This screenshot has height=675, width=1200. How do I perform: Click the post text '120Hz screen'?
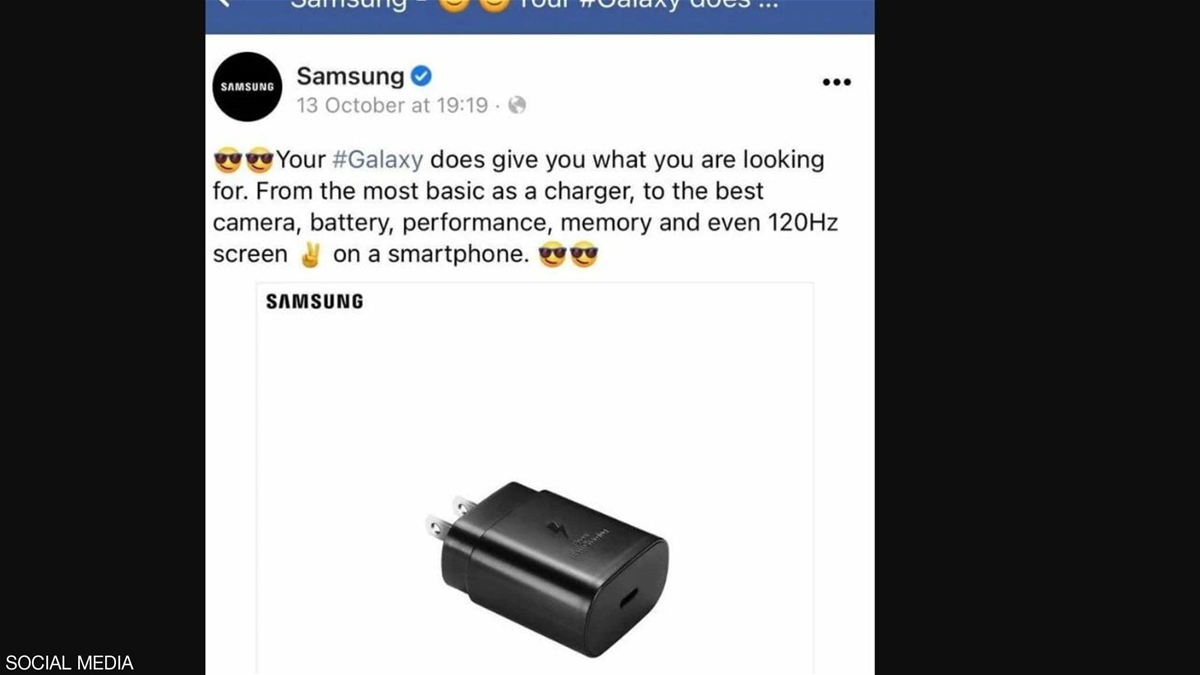(x=525, y=238)
